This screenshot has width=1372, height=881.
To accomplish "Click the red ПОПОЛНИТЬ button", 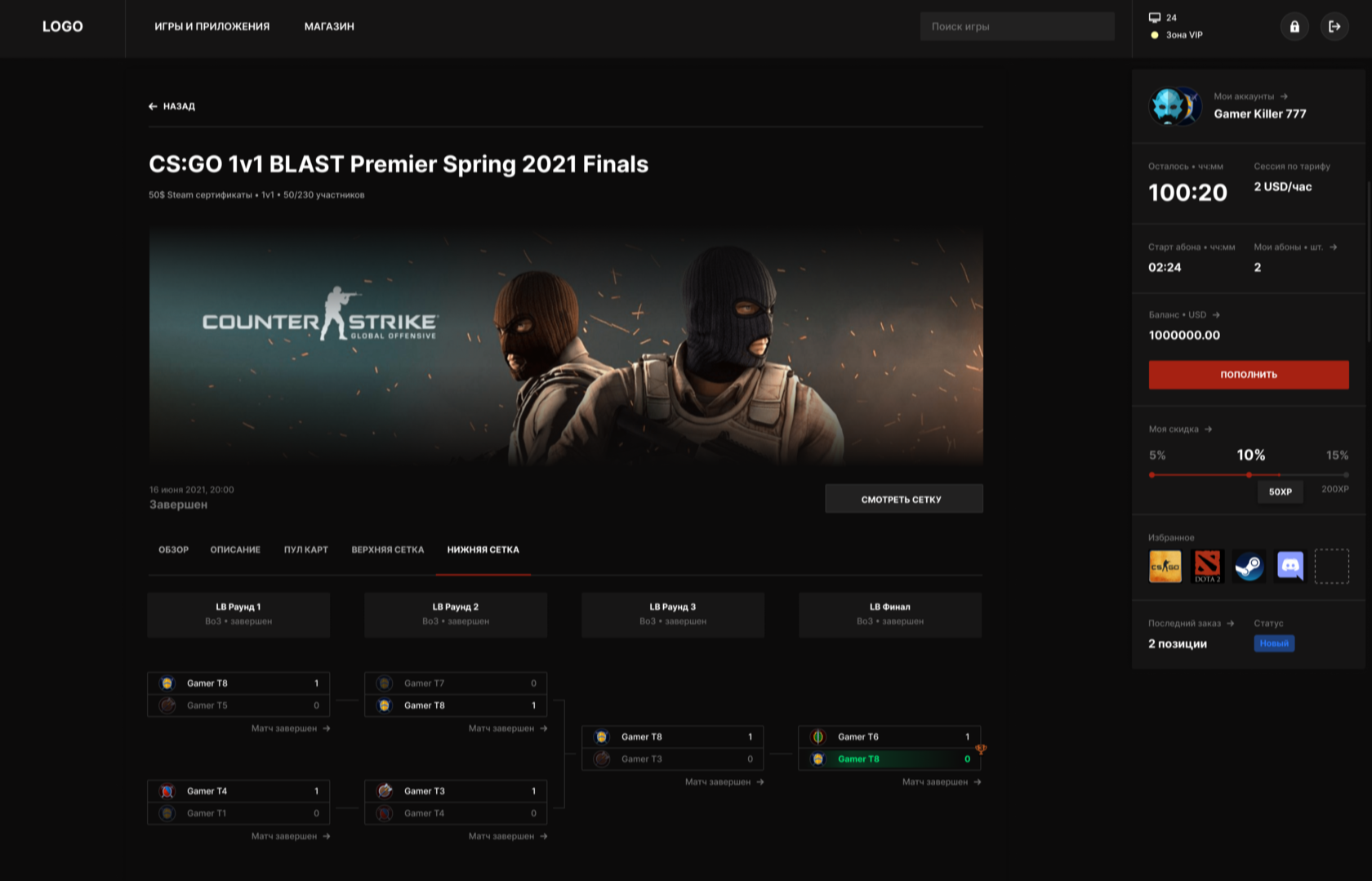I will pyautogui.click(x=1249, y=375).
